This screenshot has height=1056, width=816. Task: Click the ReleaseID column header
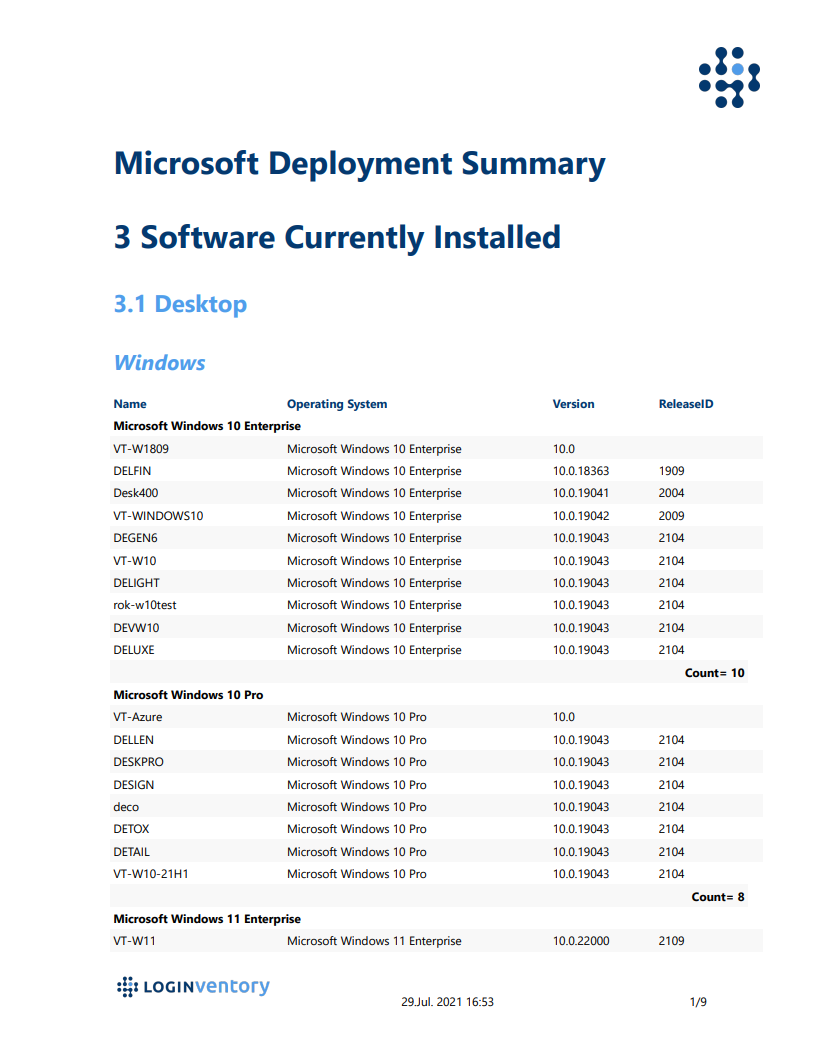pos(686,404)
